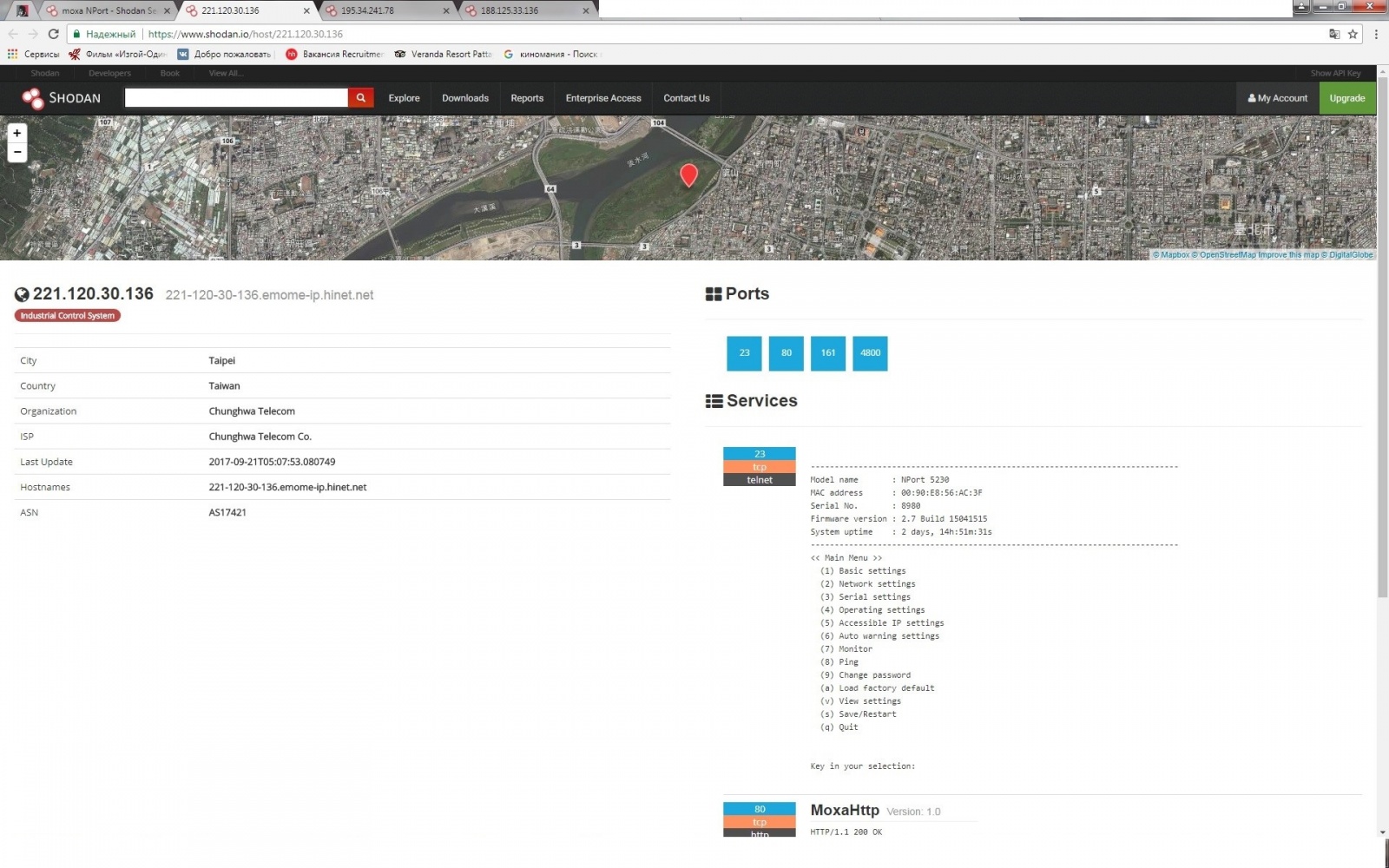Close the 195.34.241.78 tab
1389x868 pixels.
tap(446, 10)
